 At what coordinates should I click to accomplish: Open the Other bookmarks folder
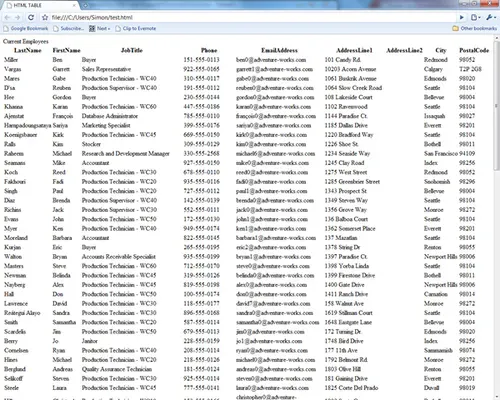click(x=474, y=28)
